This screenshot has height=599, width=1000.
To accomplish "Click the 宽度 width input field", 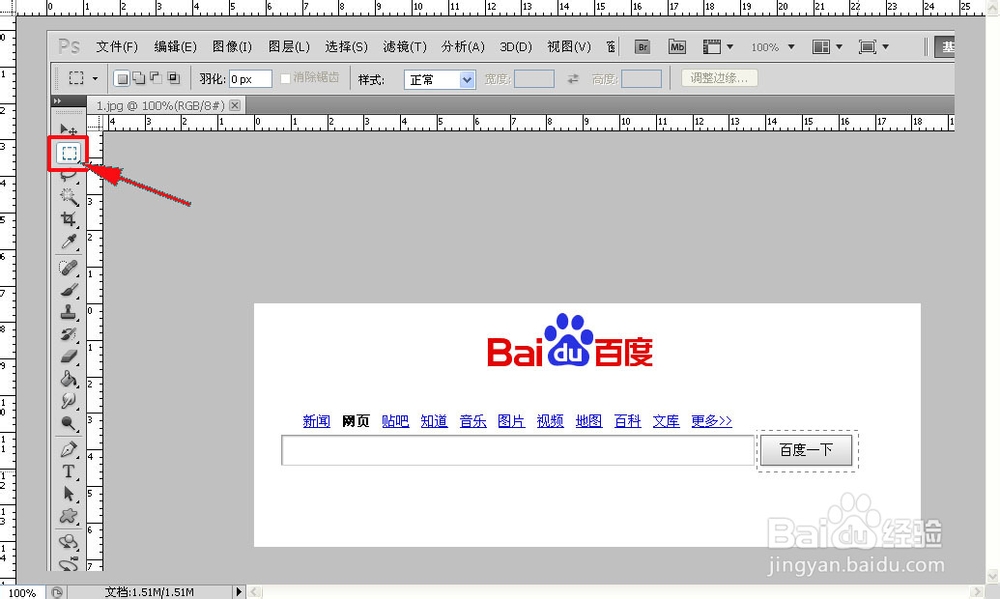I will 534,79.
